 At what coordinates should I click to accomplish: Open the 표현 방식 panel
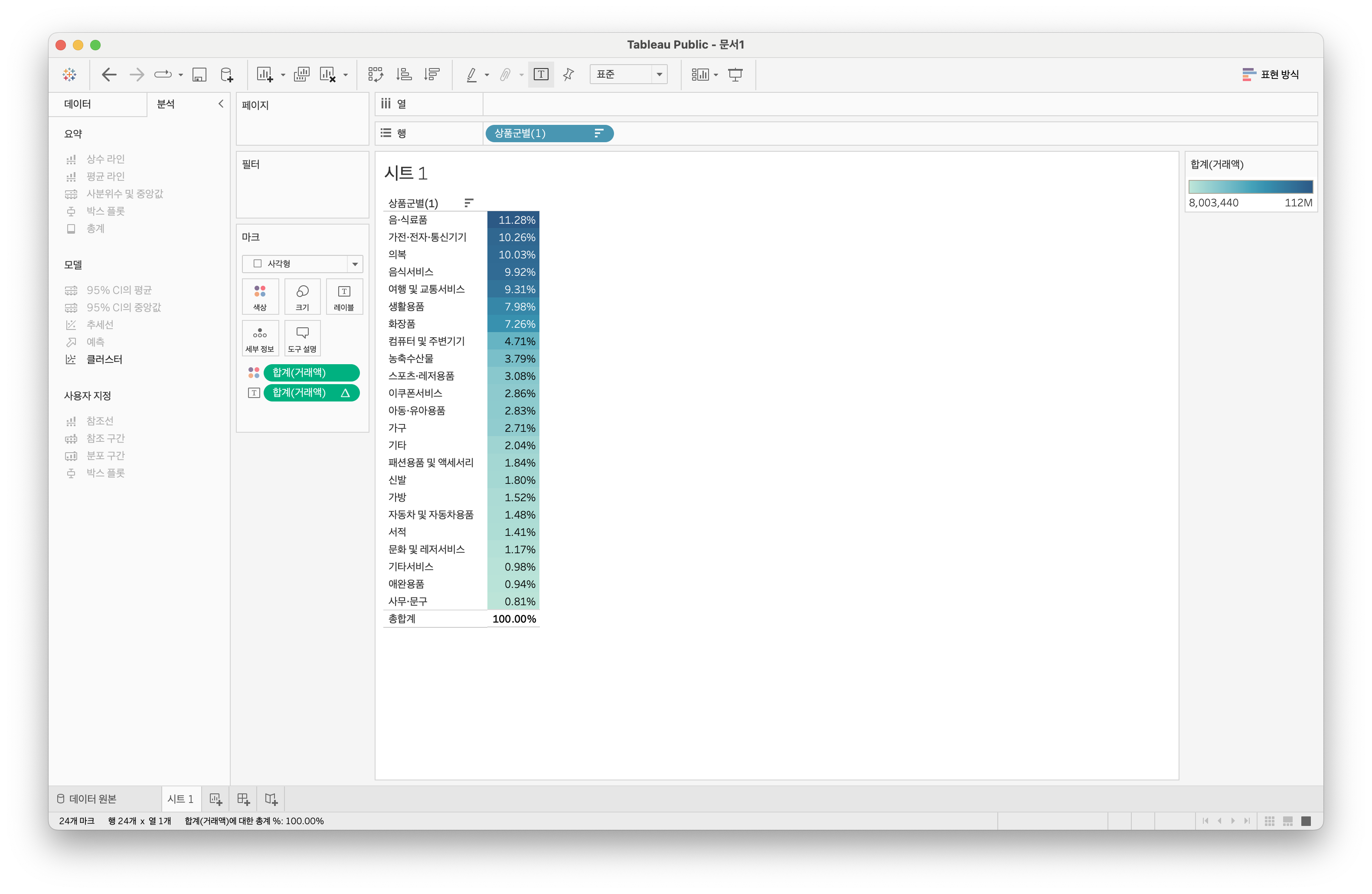click(x=1271, y=75)
